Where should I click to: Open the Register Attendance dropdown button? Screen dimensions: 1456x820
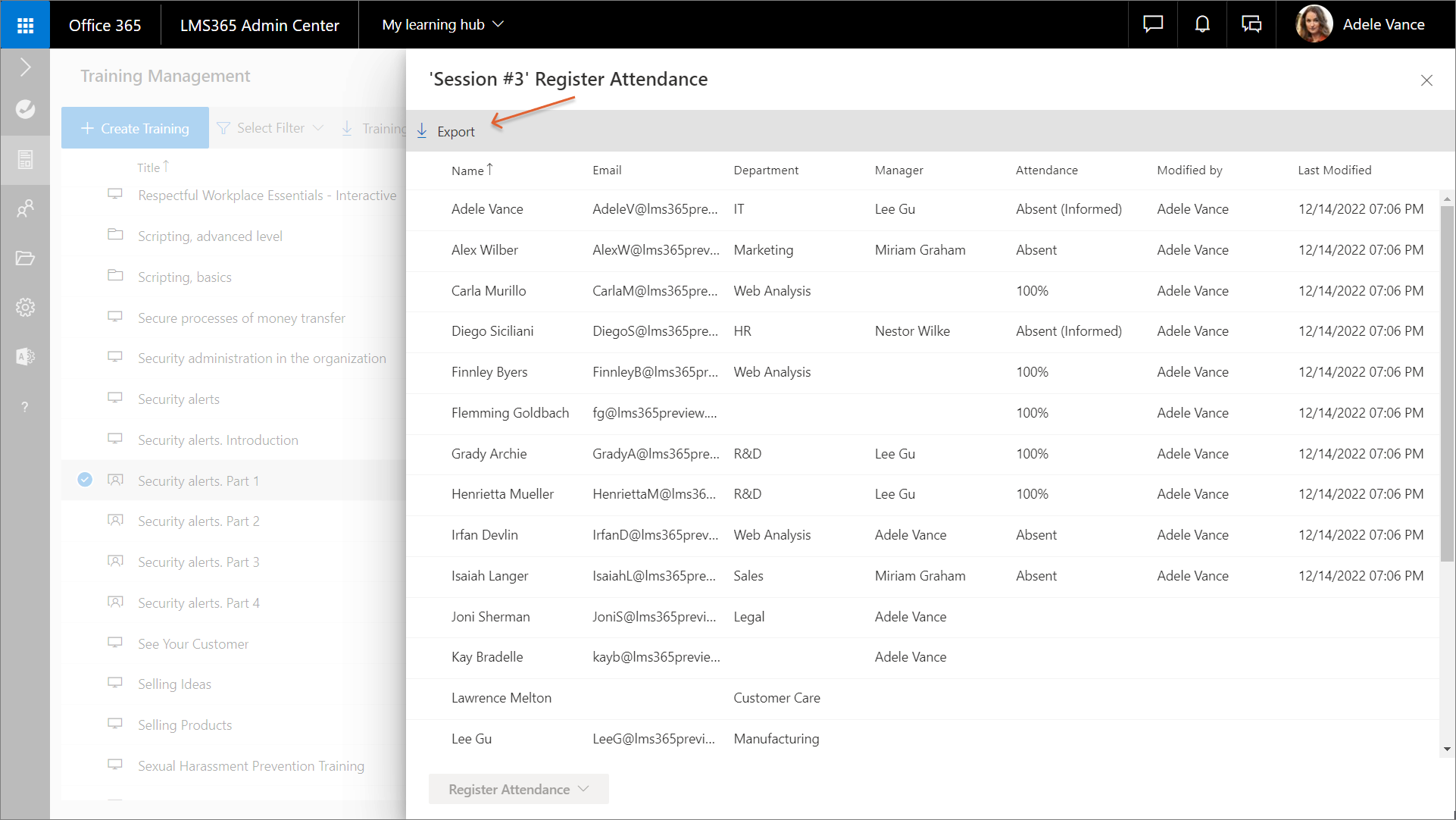pyautogui.click(x=518, y=789)
